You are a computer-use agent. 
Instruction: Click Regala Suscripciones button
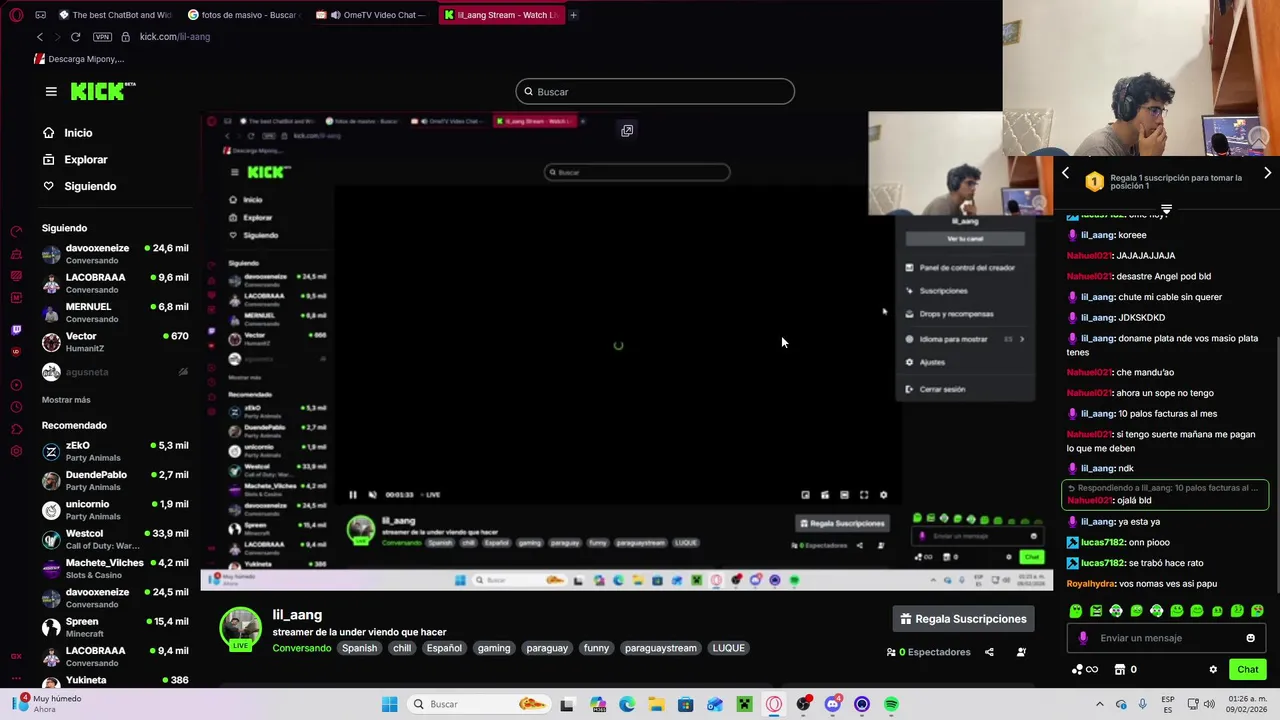click(x=964, y=619)
